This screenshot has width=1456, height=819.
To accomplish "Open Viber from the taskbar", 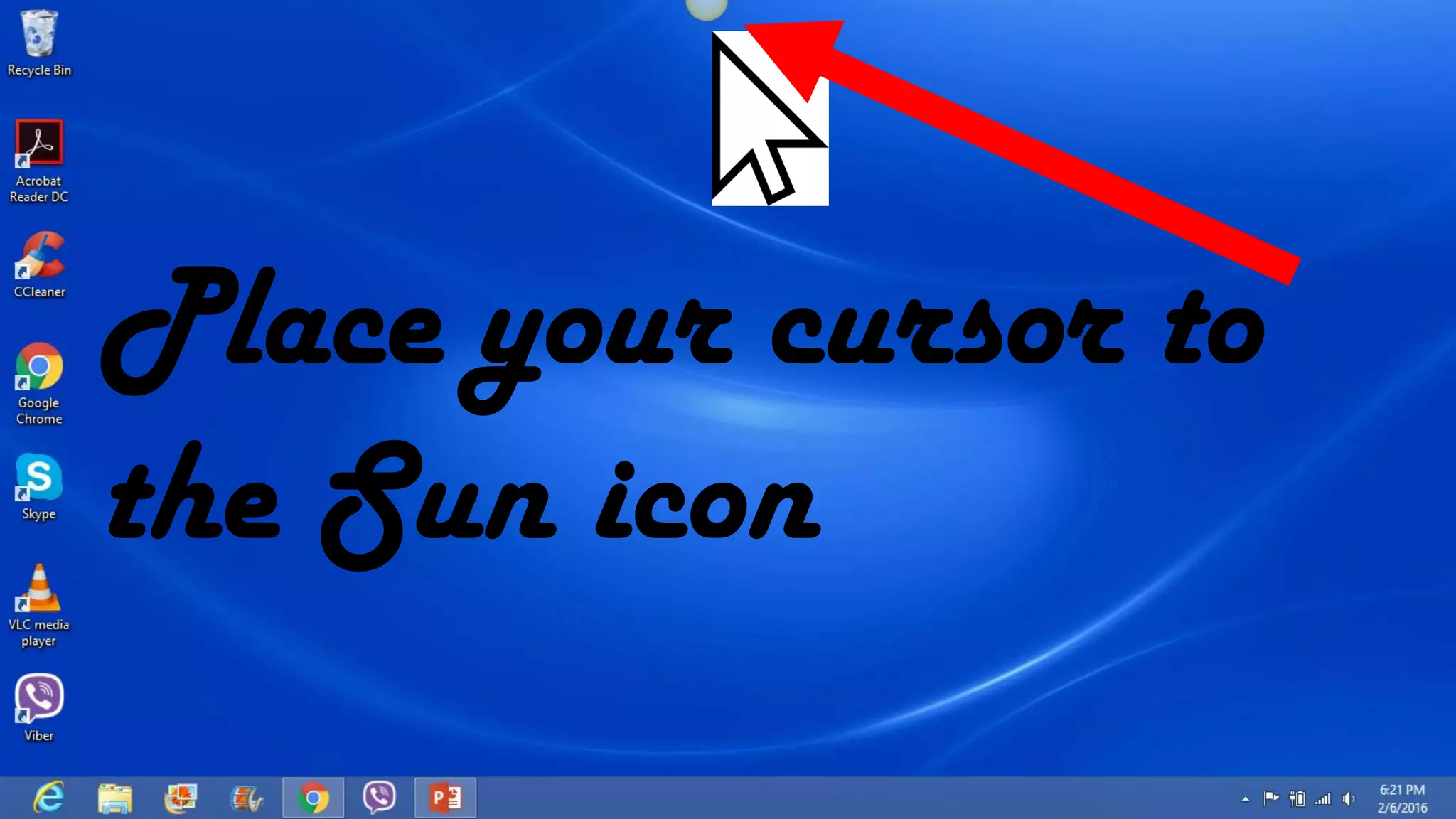I will pos(379,798).
